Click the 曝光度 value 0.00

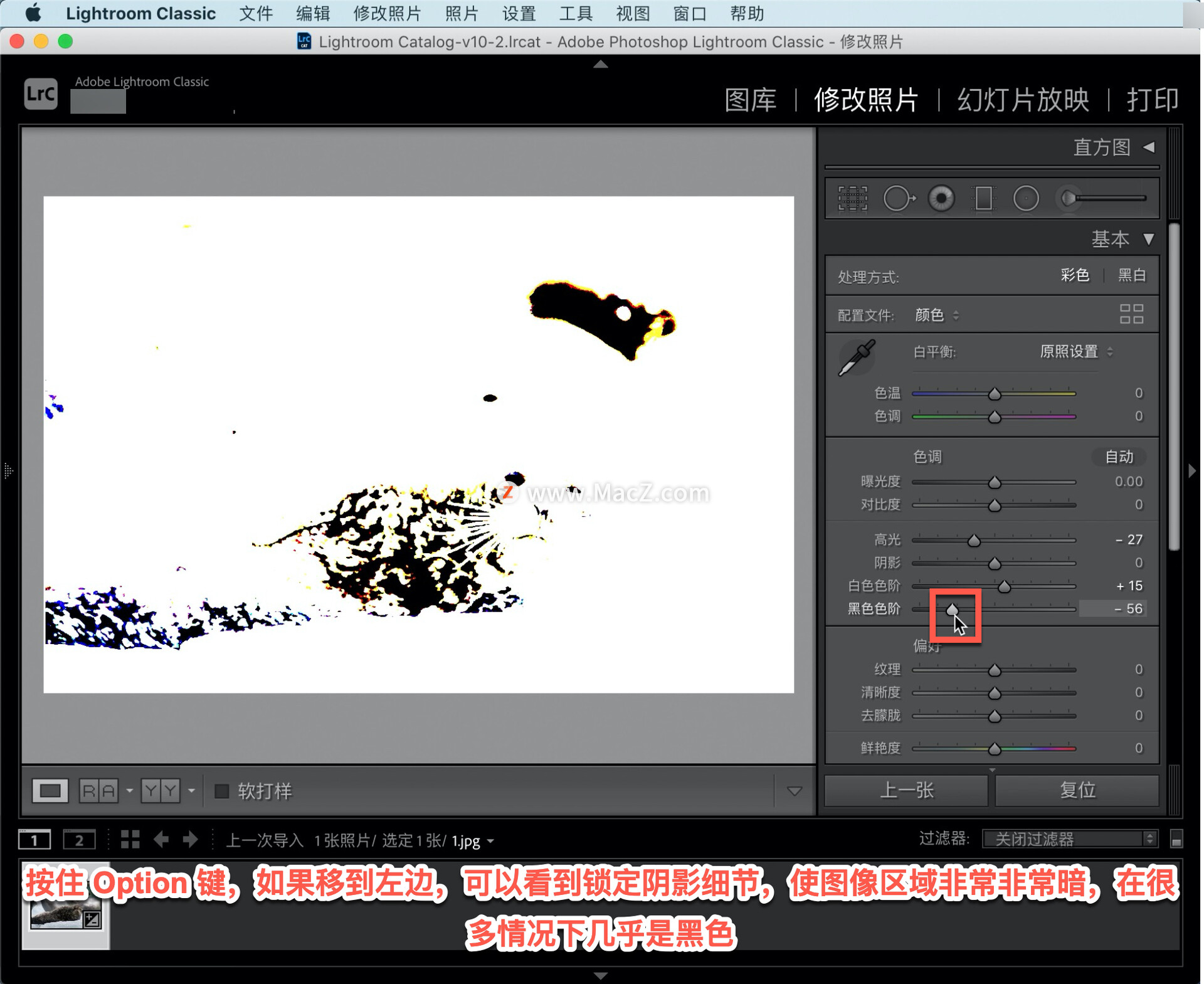tap(1130, 482)
